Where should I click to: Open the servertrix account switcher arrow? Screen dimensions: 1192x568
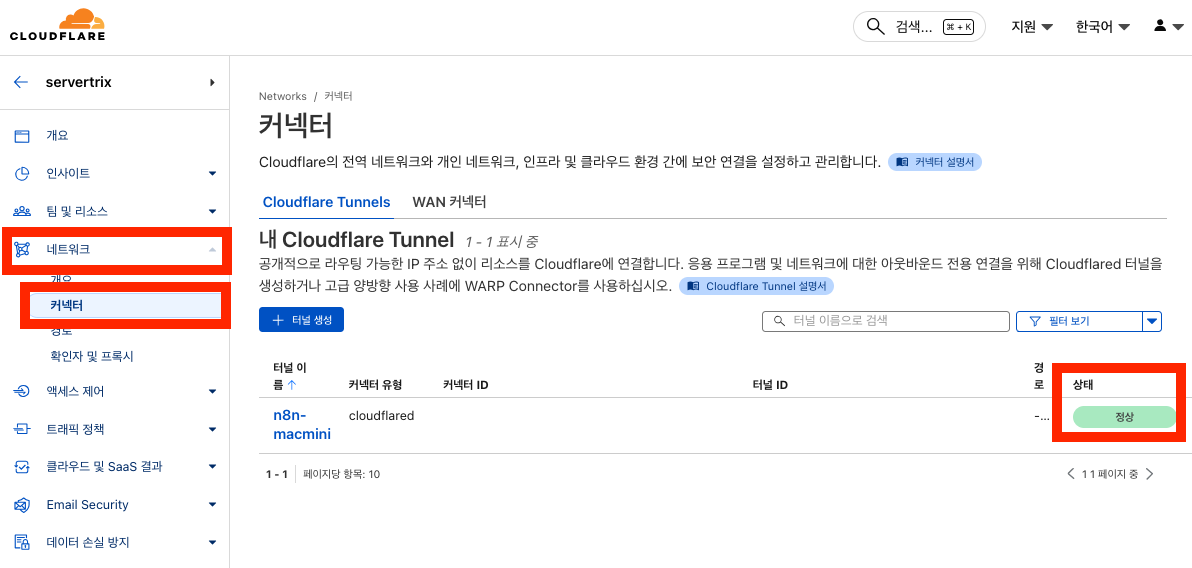212,83
